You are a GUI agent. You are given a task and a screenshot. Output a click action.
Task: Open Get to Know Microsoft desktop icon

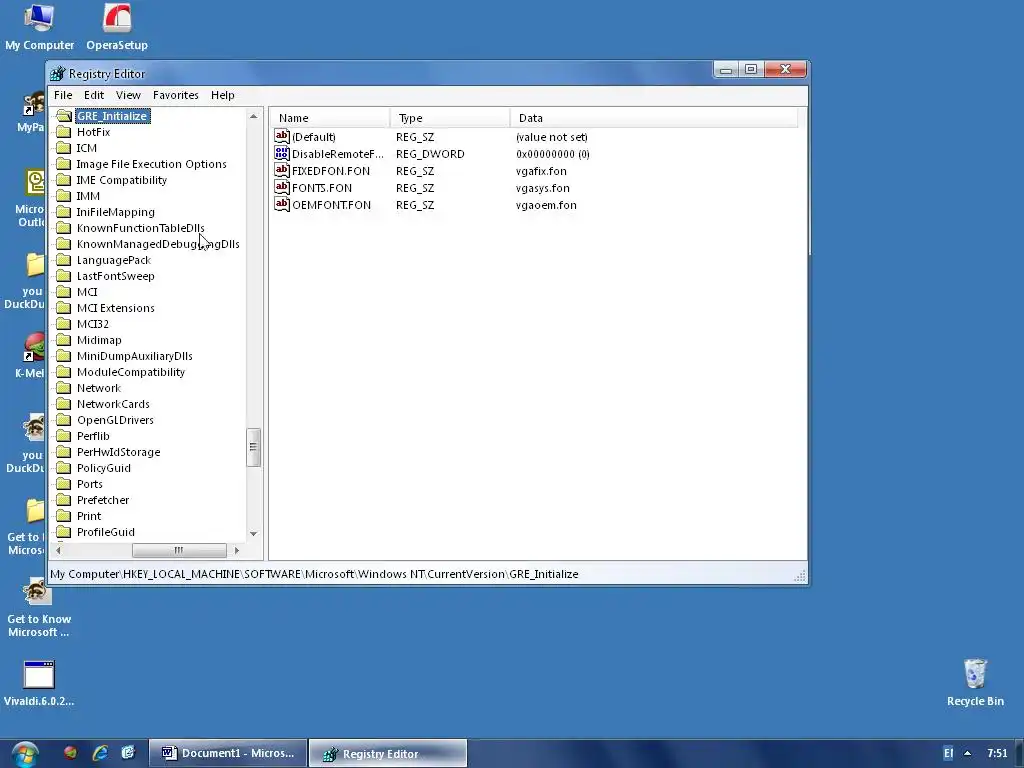[x=39, y=609]
